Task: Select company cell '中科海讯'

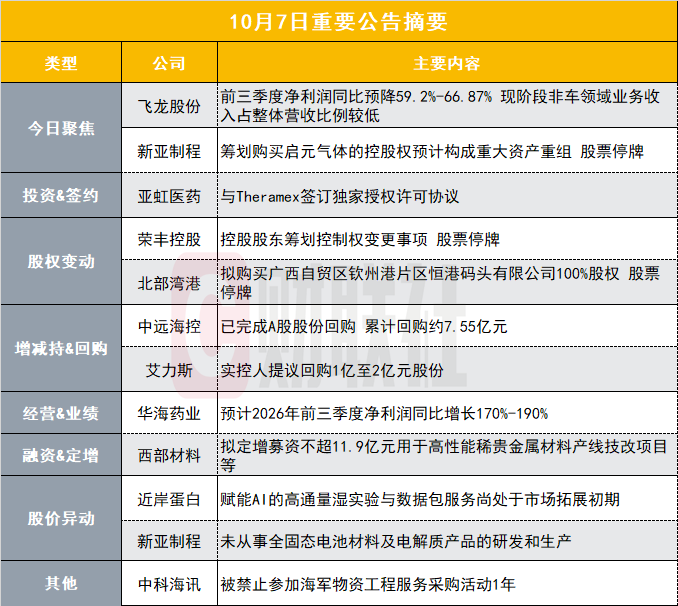Action: [169, 584]
